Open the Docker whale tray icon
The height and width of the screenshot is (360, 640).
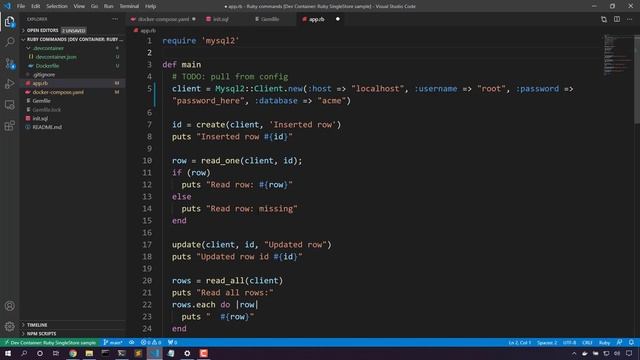coord(585,353)
